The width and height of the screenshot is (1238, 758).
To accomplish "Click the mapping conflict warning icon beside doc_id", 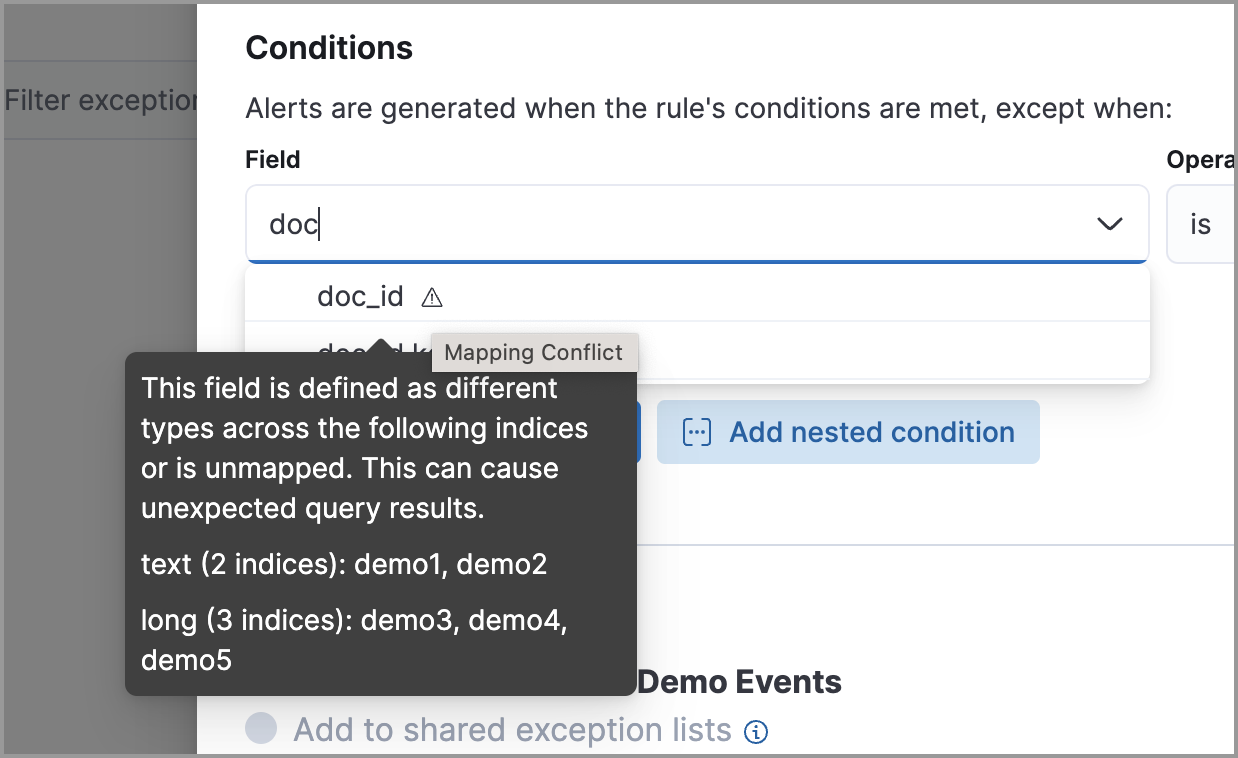I will point(432,296).
